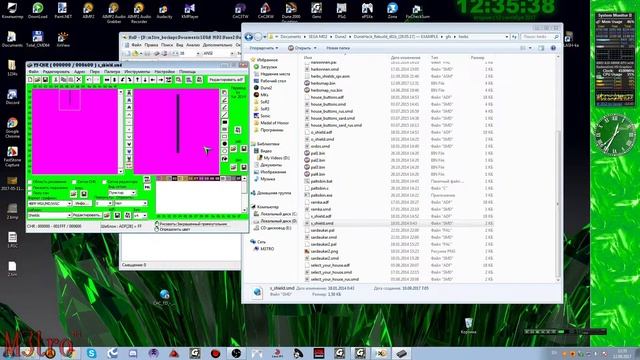Screen dimensions: 640x360
Task: Click the open ADF icon beside Редактировать... button
Action: click(107, 215)
